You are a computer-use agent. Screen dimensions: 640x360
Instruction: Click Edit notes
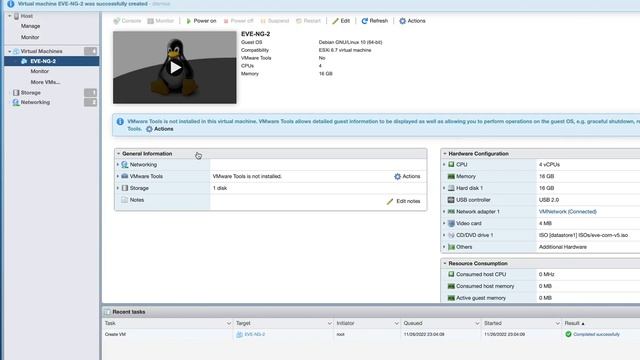pos(403,201)
